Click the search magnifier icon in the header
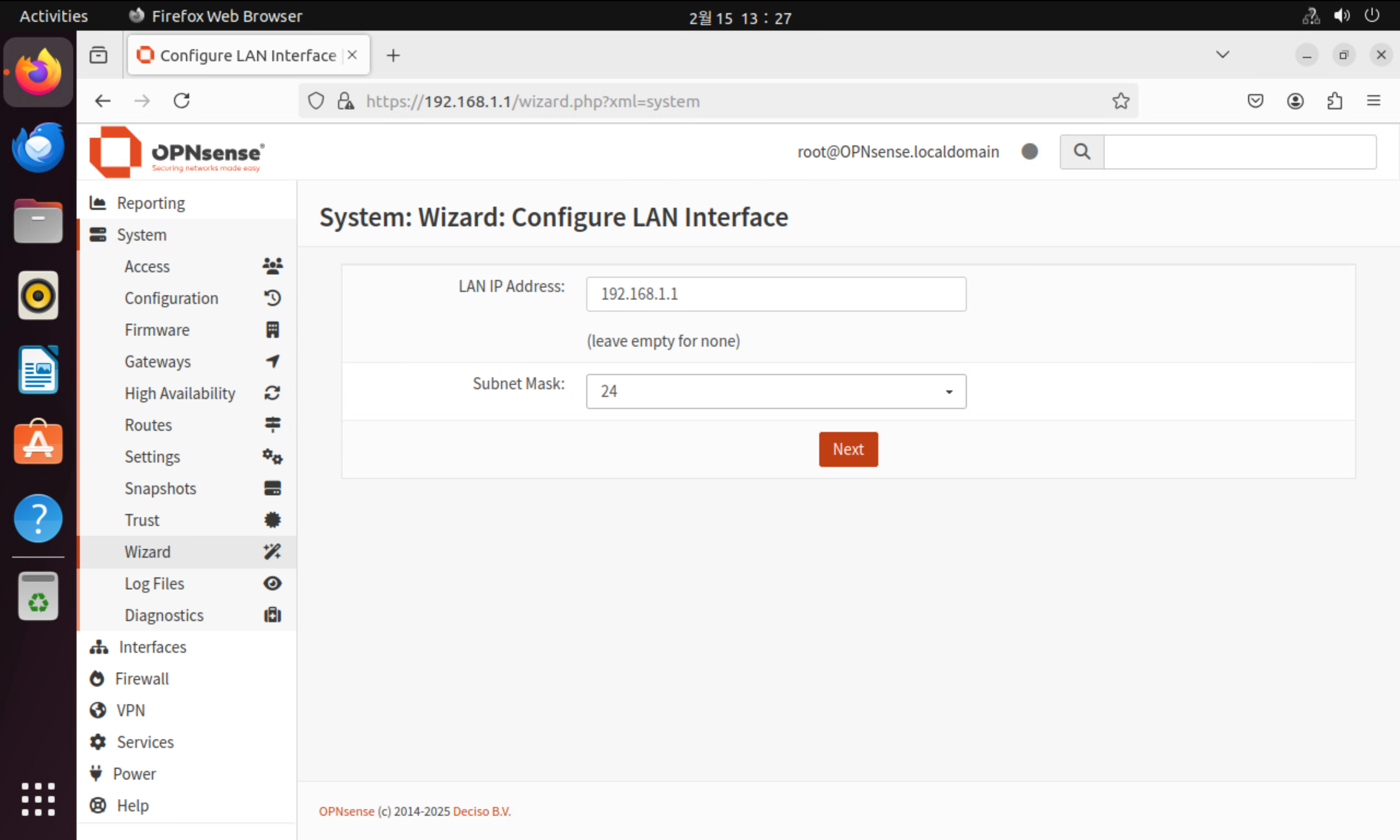The height and width of the screenshot is (840, 1400). [x=1081, y=152]
